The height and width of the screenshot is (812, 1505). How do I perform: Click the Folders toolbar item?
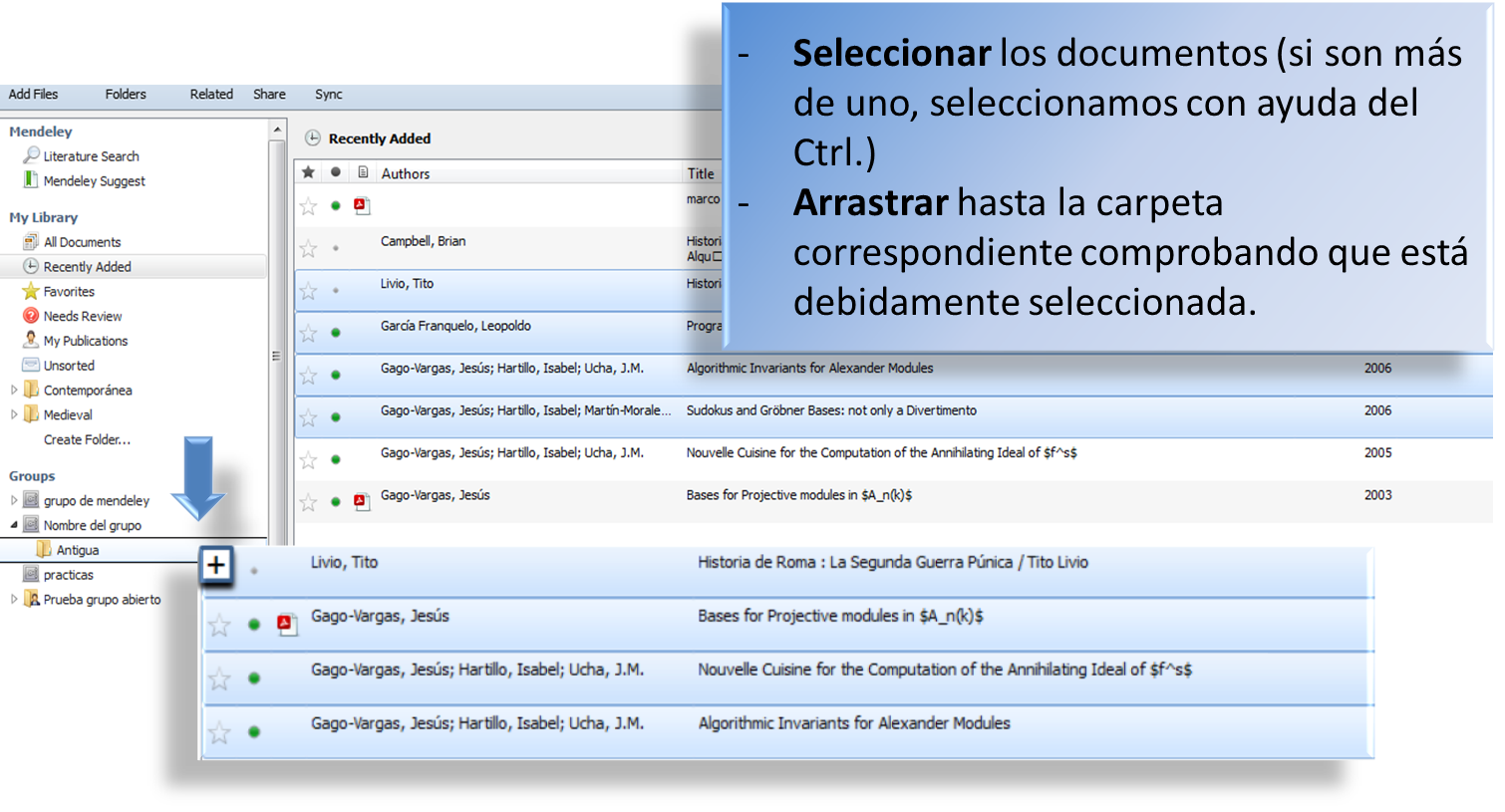(x=126, y=94)
